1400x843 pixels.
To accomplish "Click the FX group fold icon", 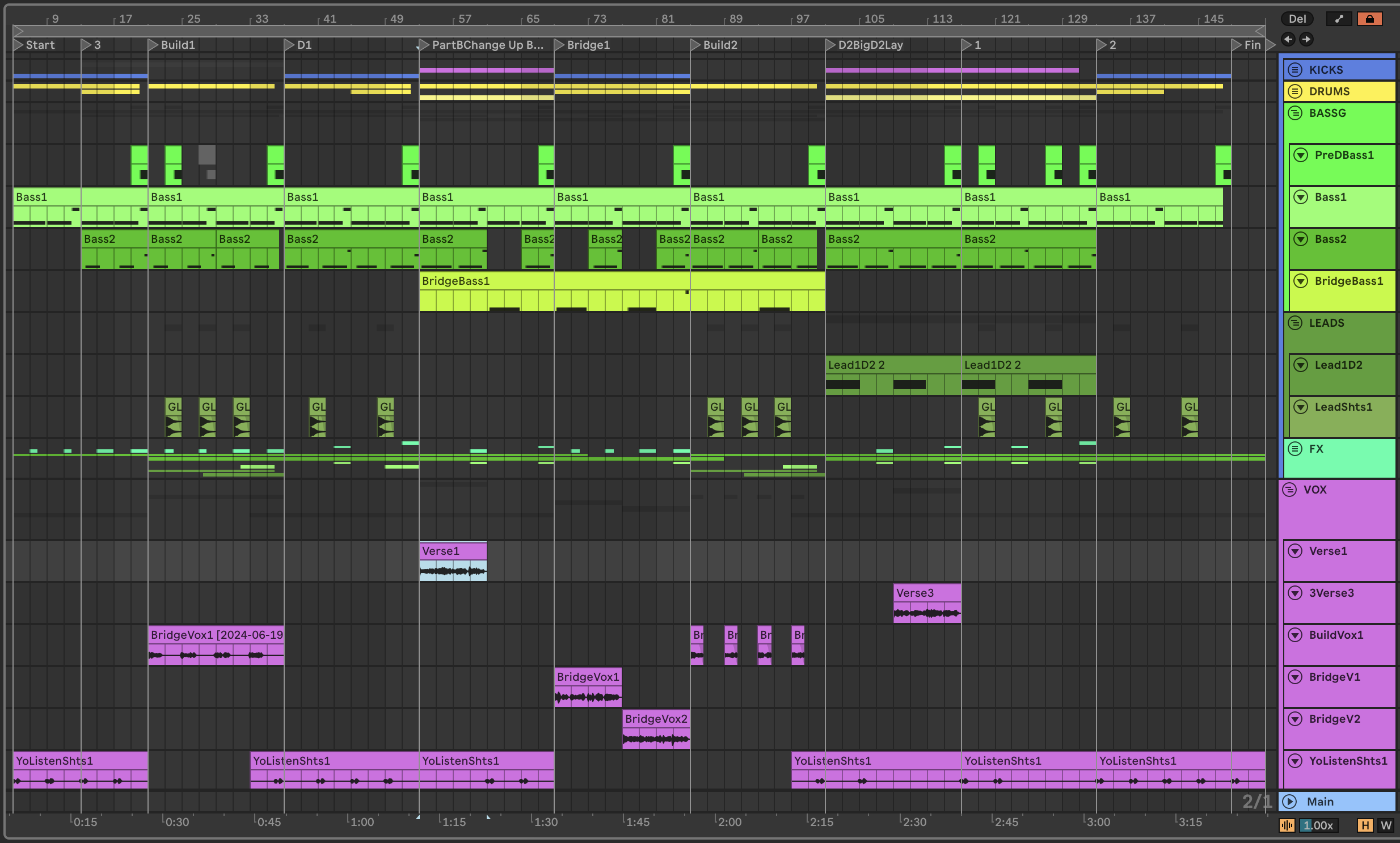I will 1295,449.
